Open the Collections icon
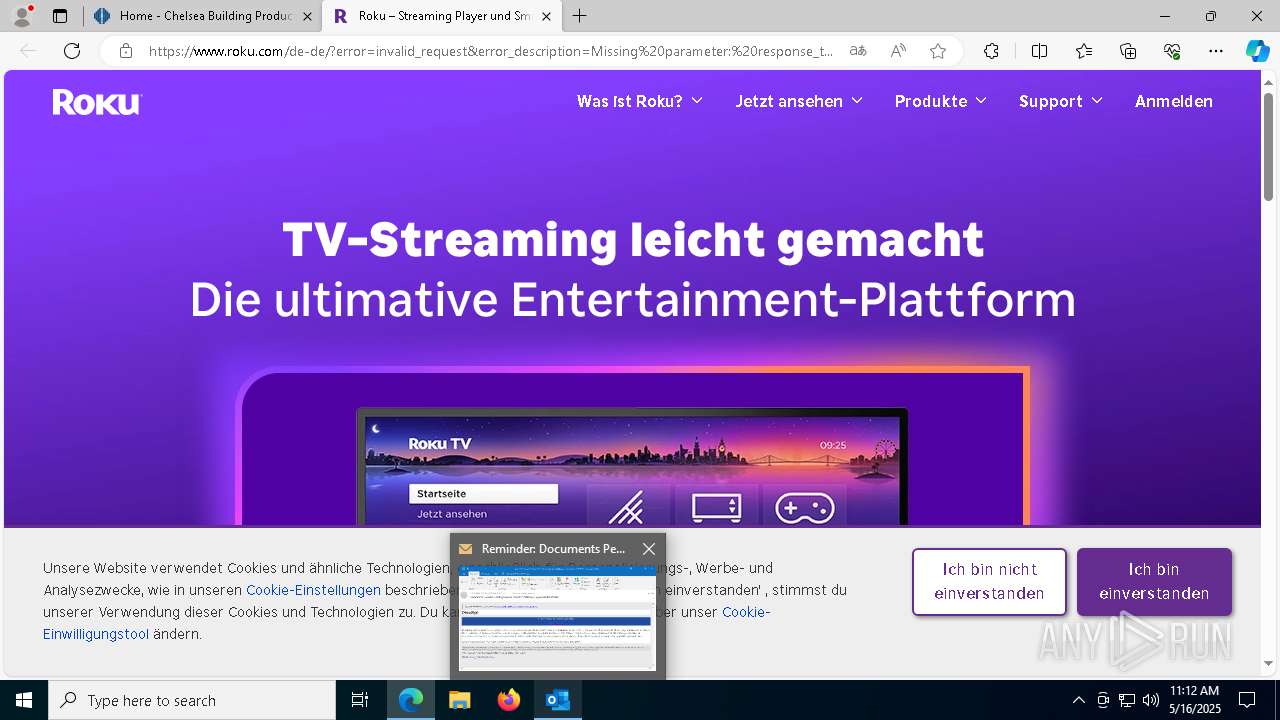This screenshot has height=720, width=1280. pyautogui.click(x=1128, y=51)
